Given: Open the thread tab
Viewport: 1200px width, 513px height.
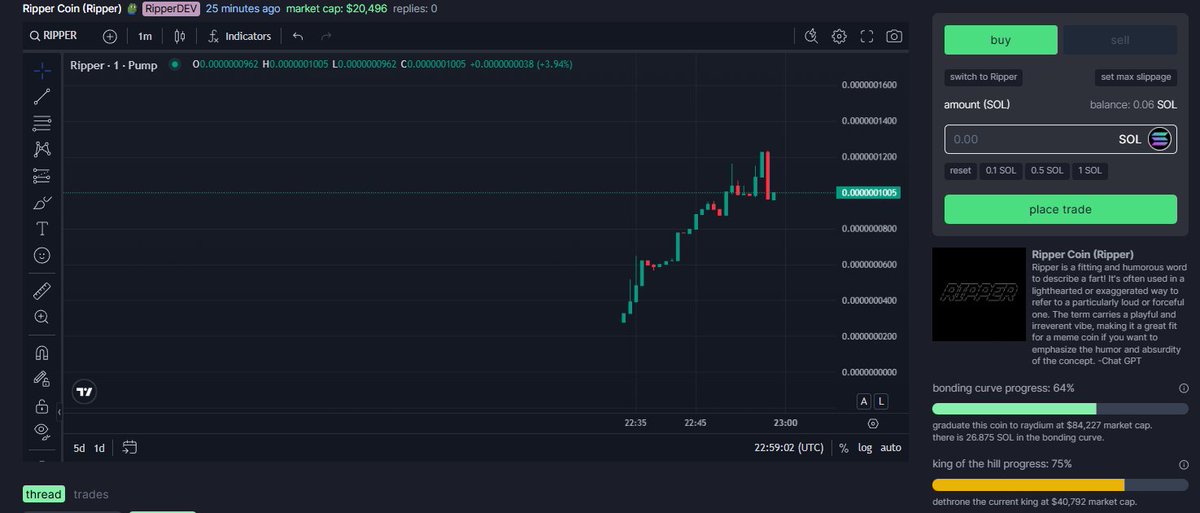Looking at the screenshot, I should 44,494.
